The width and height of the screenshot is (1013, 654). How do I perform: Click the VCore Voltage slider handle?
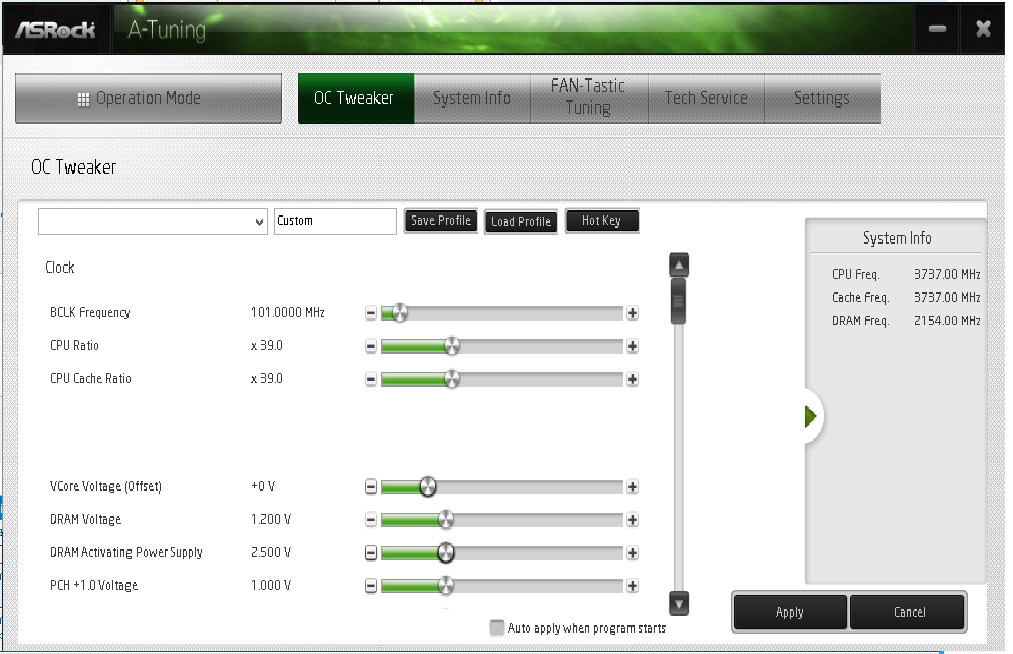tap(428, 487)
